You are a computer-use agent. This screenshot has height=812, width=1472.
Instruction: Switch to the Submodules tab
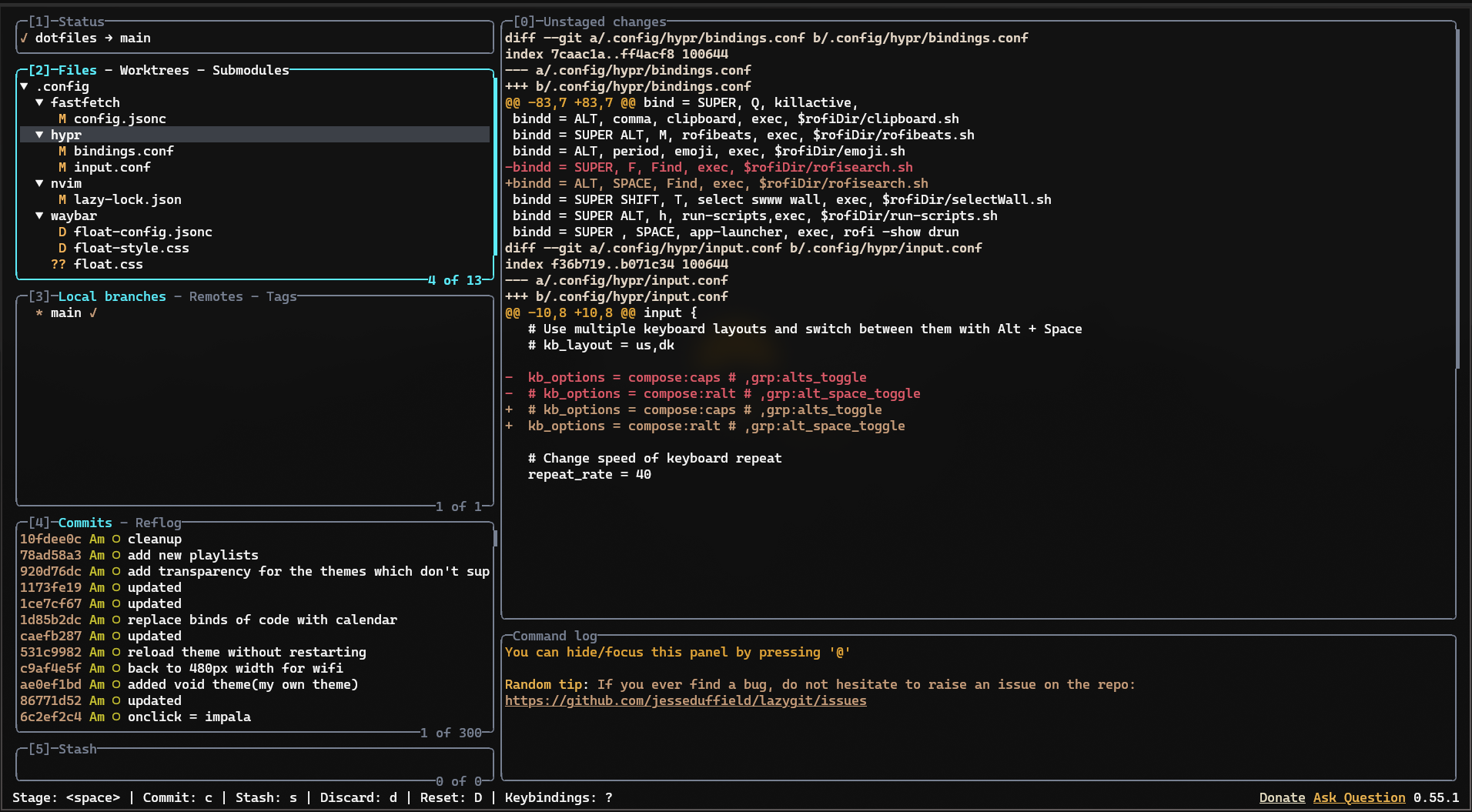[x=251, y=70]
